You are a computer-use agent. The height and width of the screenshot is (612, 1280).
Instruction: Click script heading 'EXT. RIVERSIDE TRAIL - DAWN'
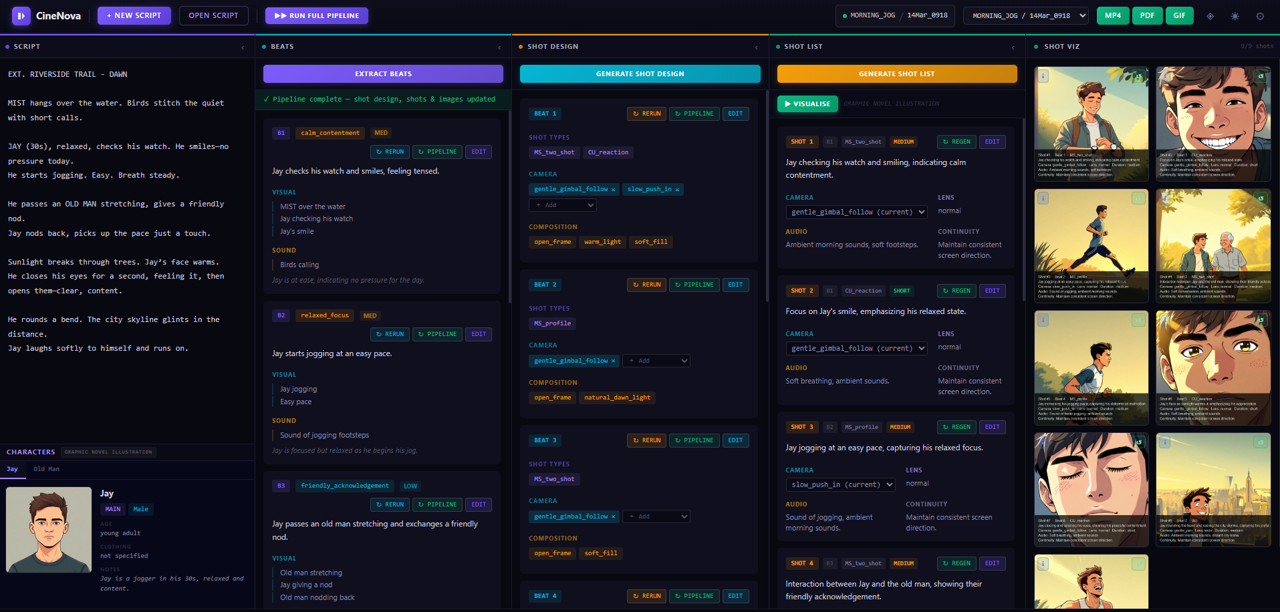pyautogui.click(x=68, y=74)
